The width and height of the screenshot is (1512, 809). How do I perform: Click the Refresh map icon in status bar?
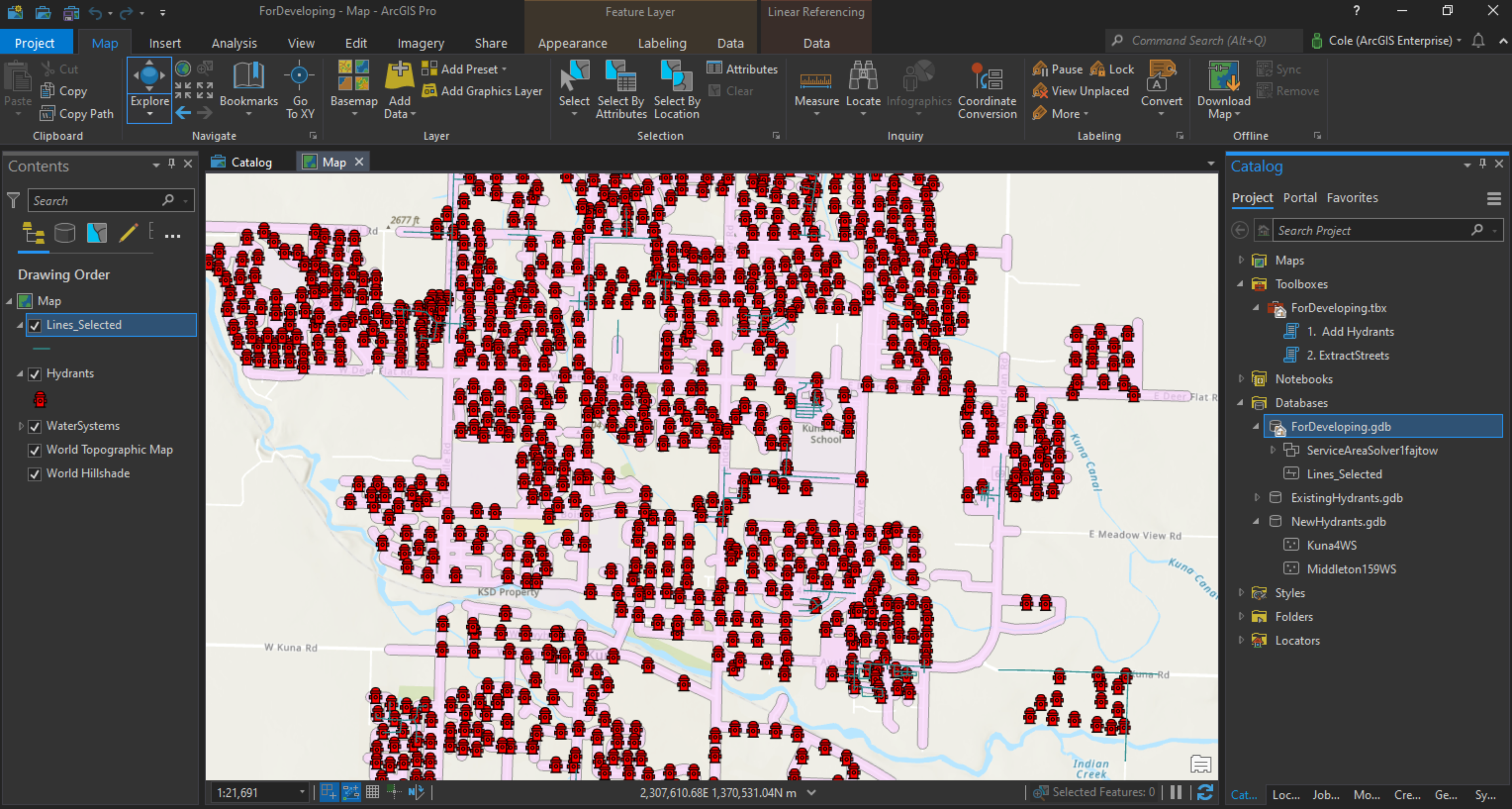[1205, 792]
